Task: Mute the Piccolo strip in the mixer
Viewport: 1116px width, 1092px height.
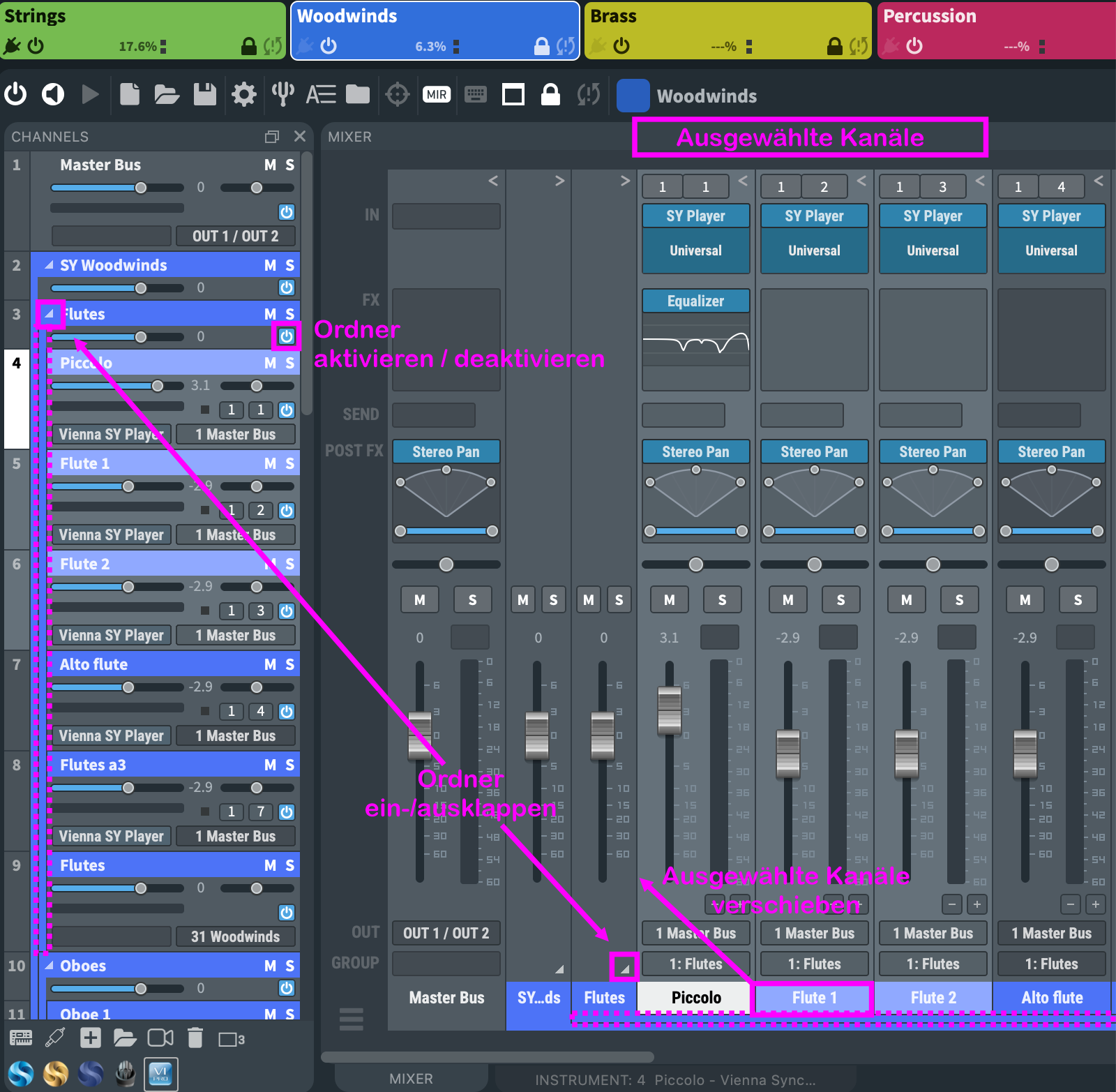Action: (669, 599)
